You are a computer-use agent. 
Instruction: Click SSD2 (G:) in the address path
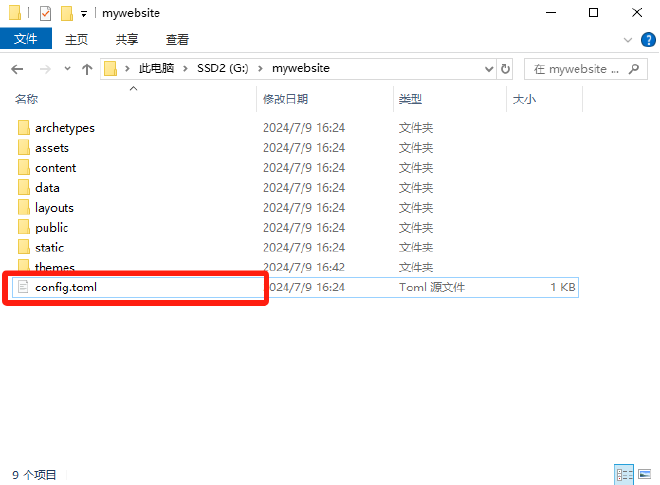pos(222,68)
